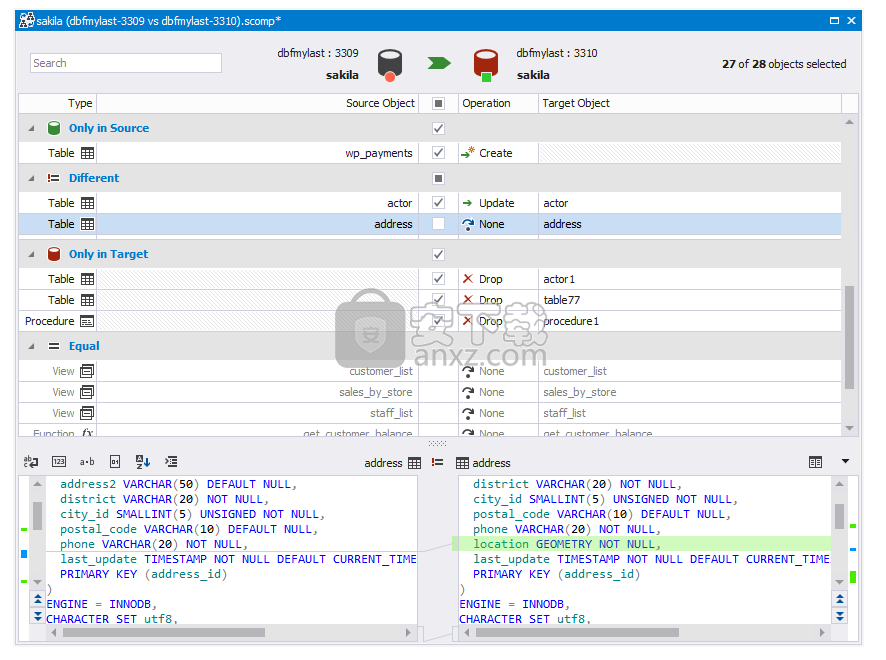This screenshot has height=660, width=886.
Task: Jump to previous difference in left pane
Action: click(37, 599)
